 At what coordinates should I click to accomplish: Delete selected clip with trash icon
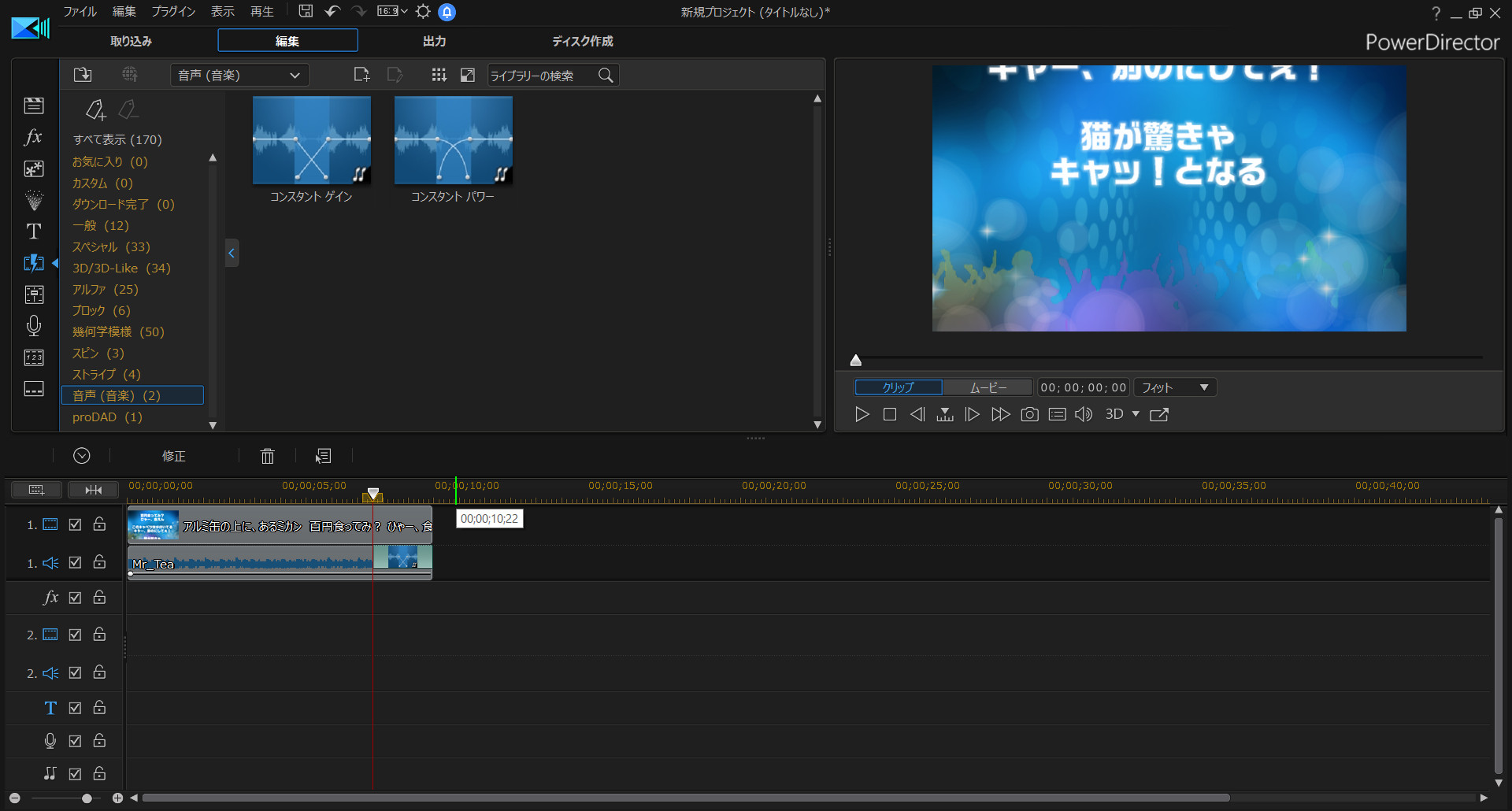click(268, 456)
